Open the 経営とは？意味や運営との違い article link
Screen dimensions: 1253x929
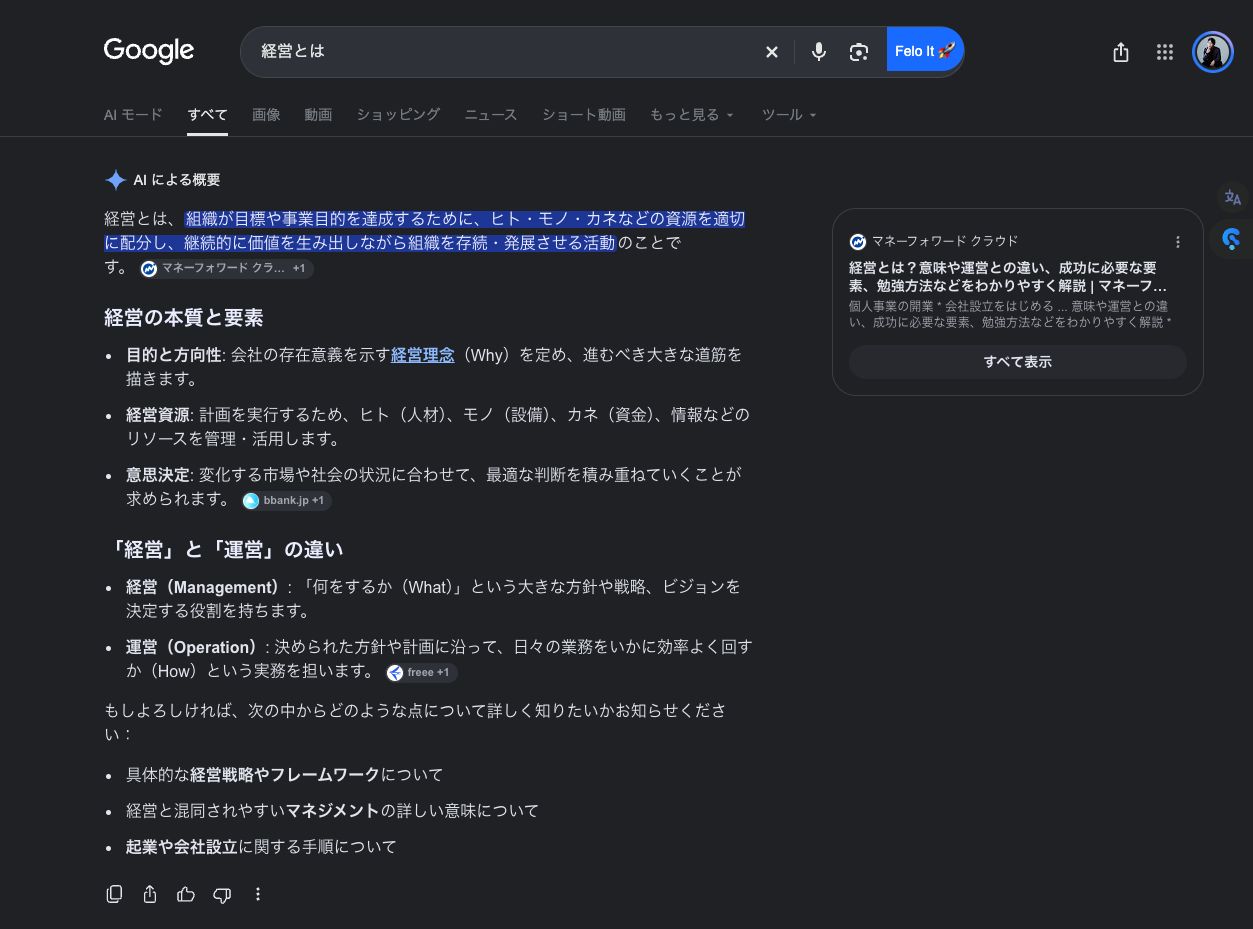click(1009, 277)
